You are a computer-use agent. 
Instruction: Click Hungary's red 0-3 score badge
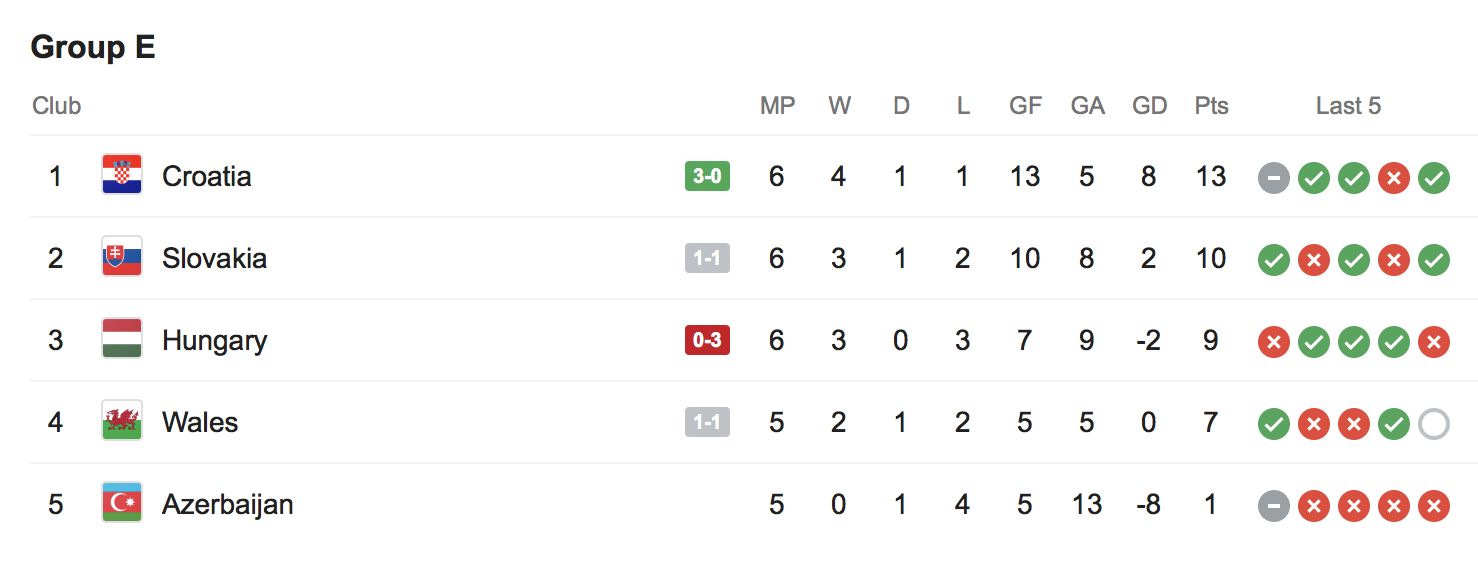pyautogui.click(x=707, y=340)
